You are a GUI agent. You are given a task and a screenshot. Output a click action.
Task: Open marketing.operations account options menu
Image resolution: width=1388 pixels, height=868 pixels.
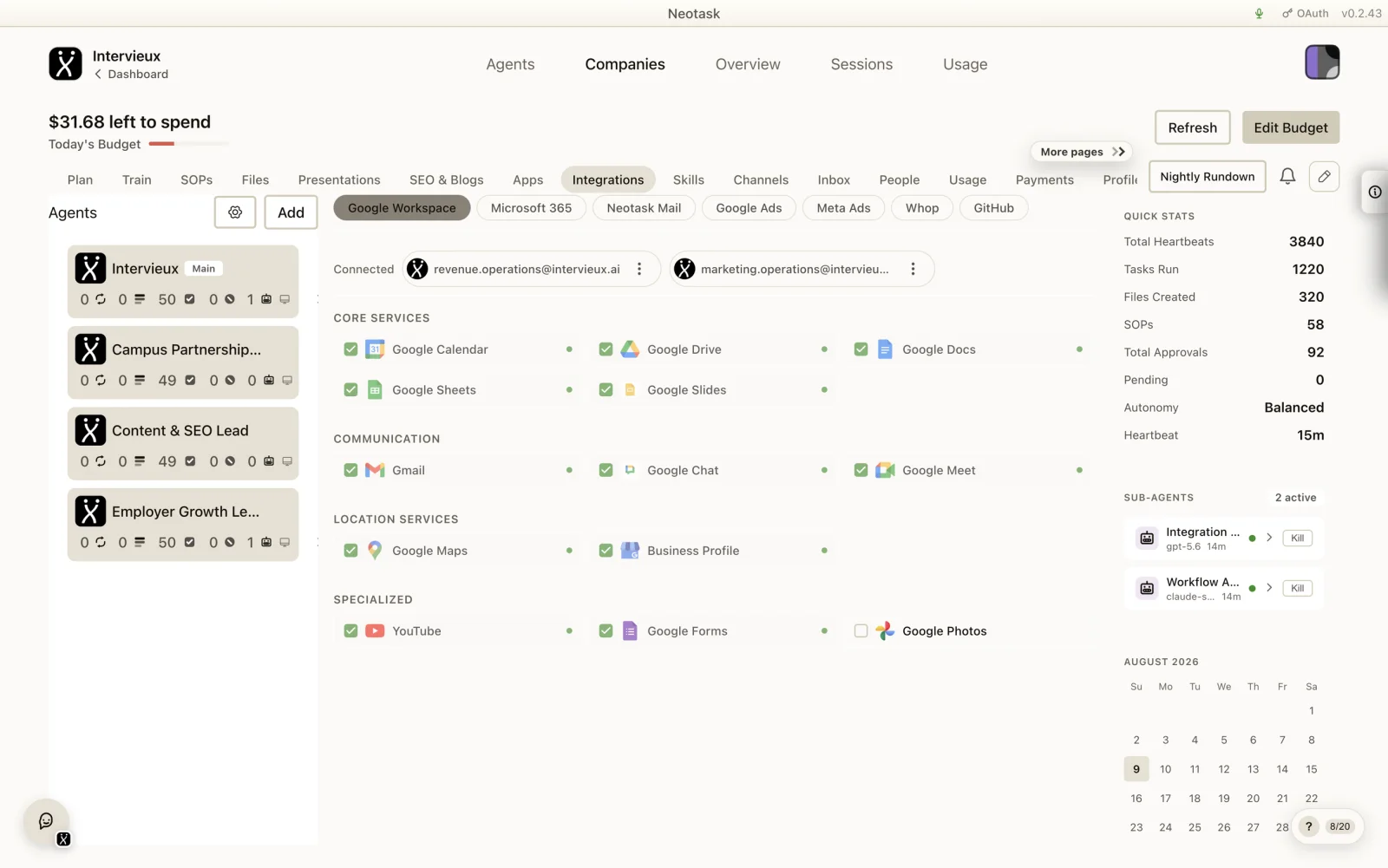(913, 269)
